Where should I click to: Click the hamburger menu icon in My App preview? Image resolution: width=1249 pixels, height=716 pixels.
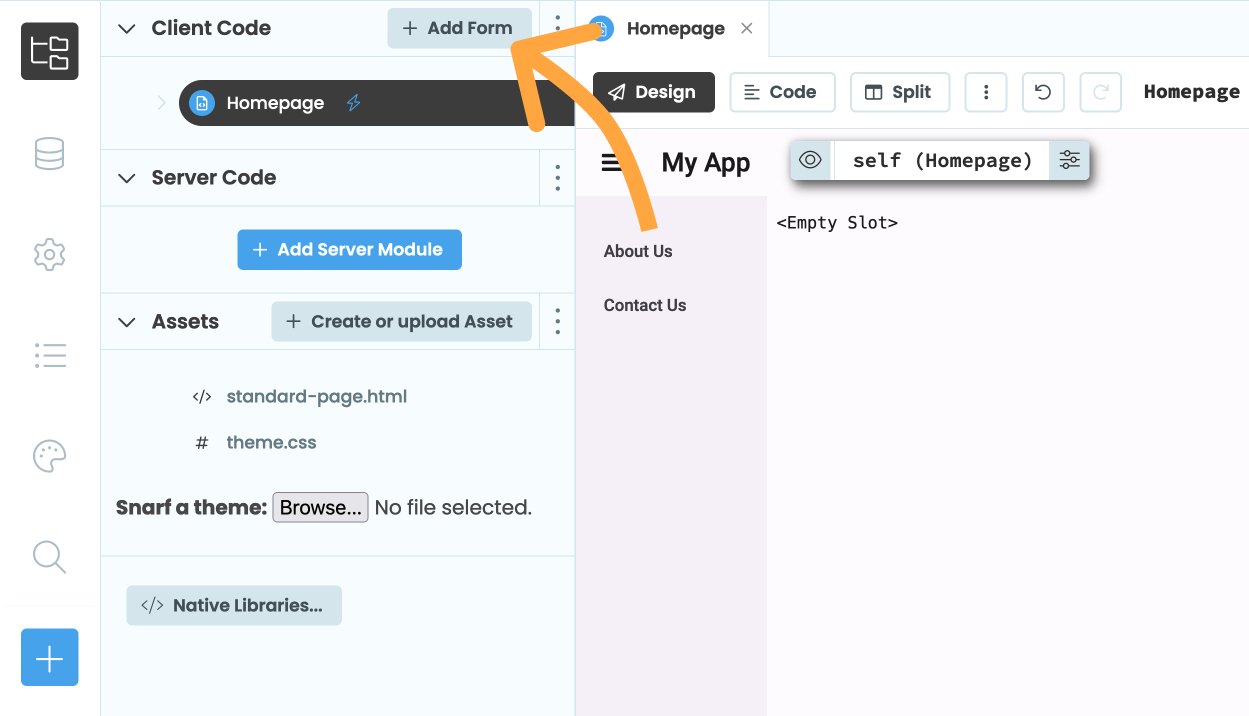point(612,163)
